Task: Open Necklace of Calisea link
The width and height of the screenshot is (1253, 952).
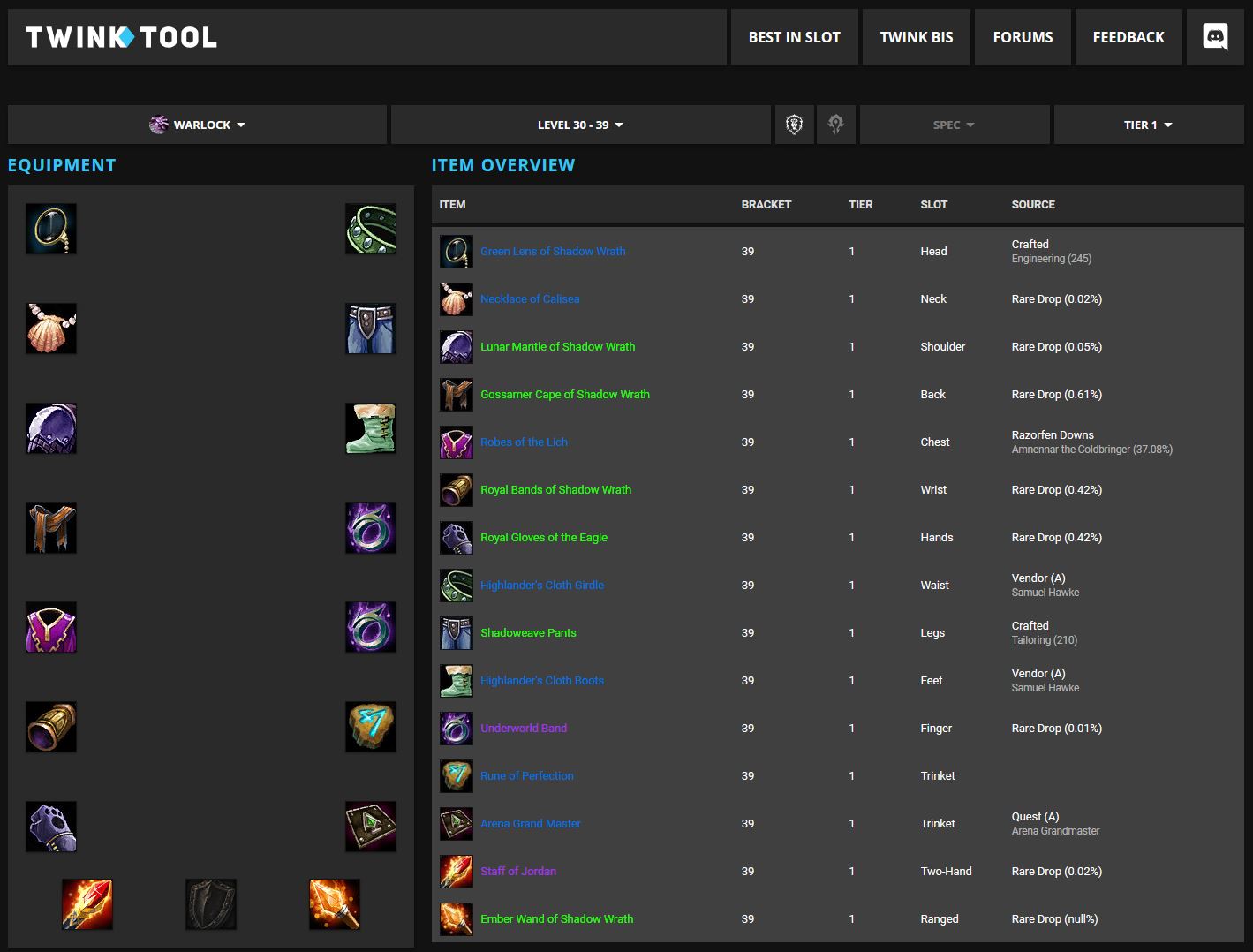Action: click(530, 299)
